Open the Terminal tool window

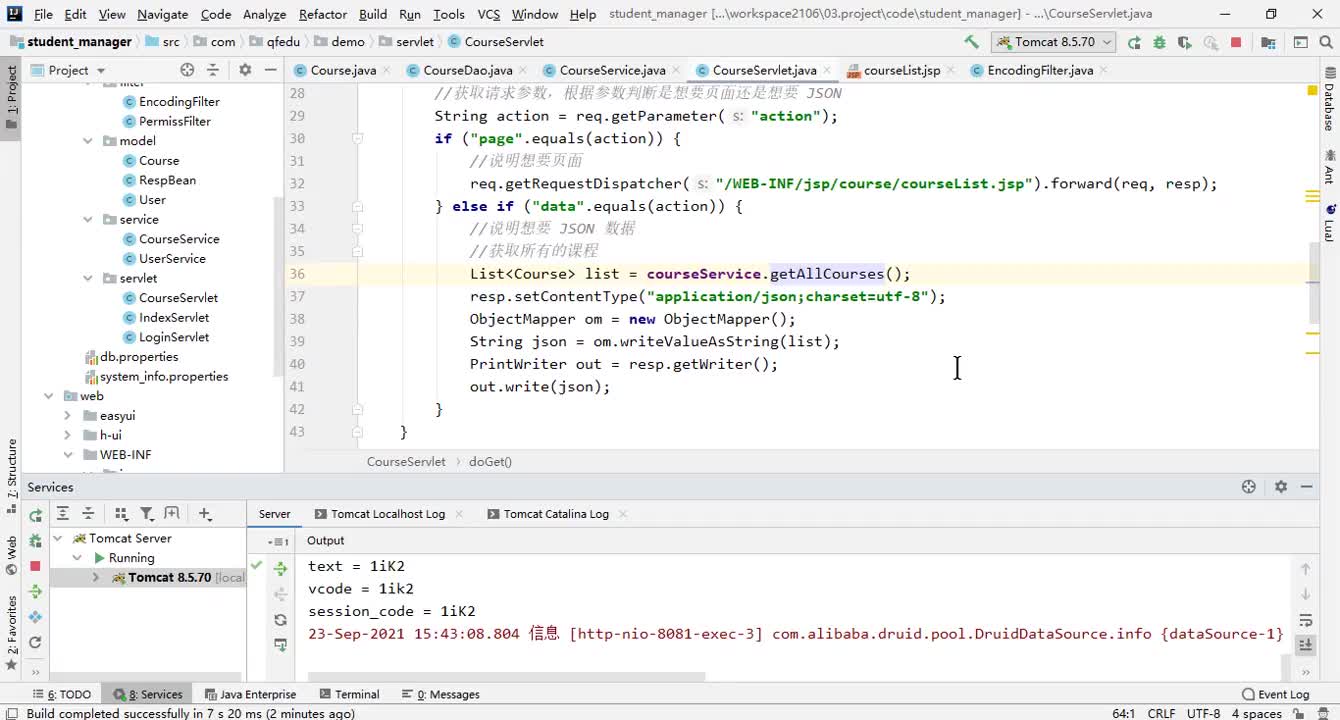coord(349,694)
